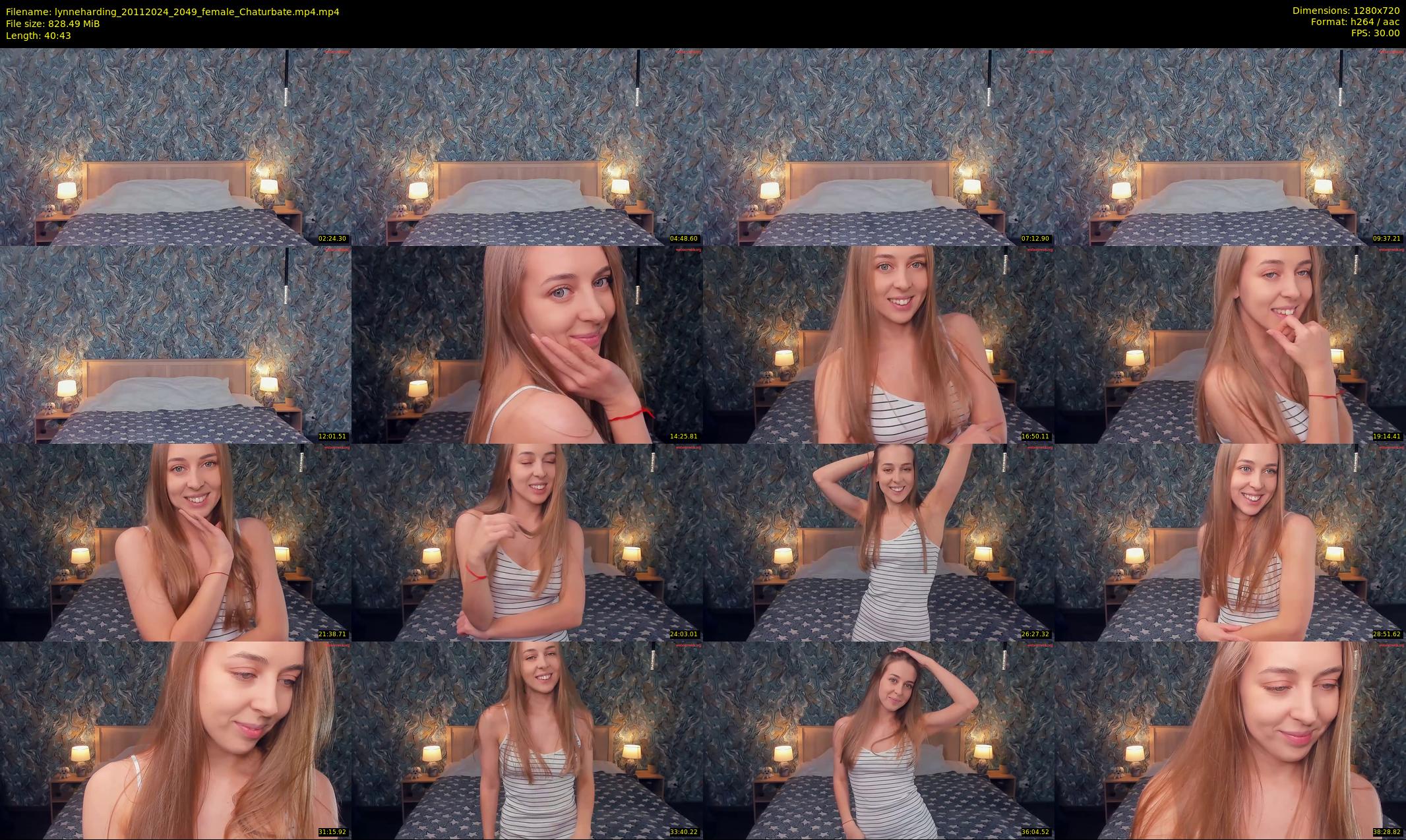Open the close-up frame at 14:25.81

click(527, 344)
